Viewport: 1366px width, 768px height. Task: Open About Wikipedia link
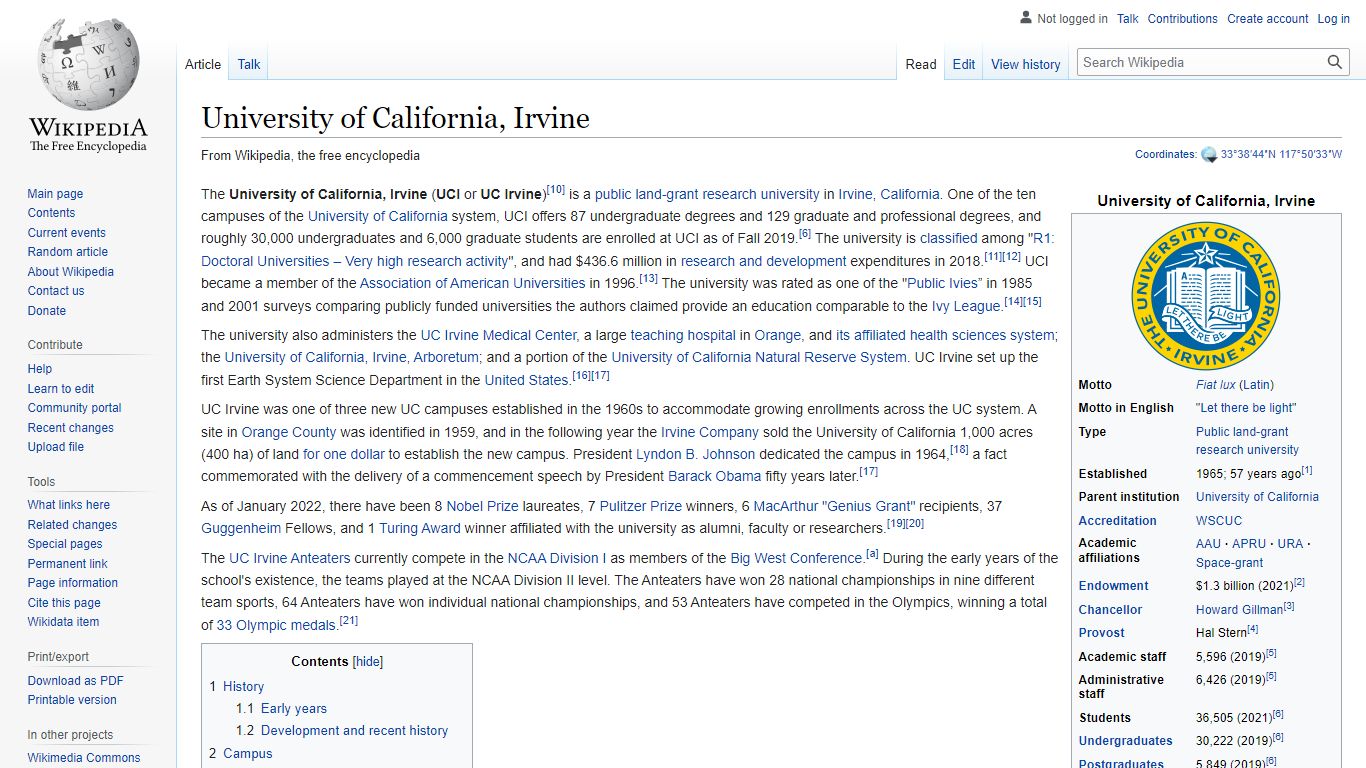(x=70, y=272)
